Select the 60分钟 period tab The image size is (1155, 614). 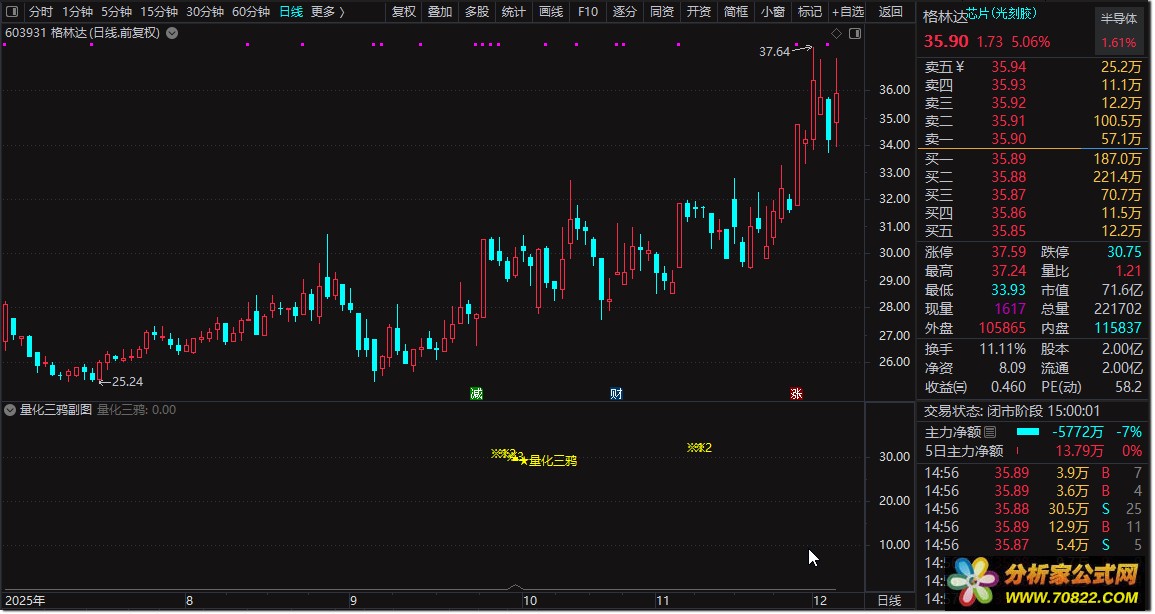click(x=251, y=12)
